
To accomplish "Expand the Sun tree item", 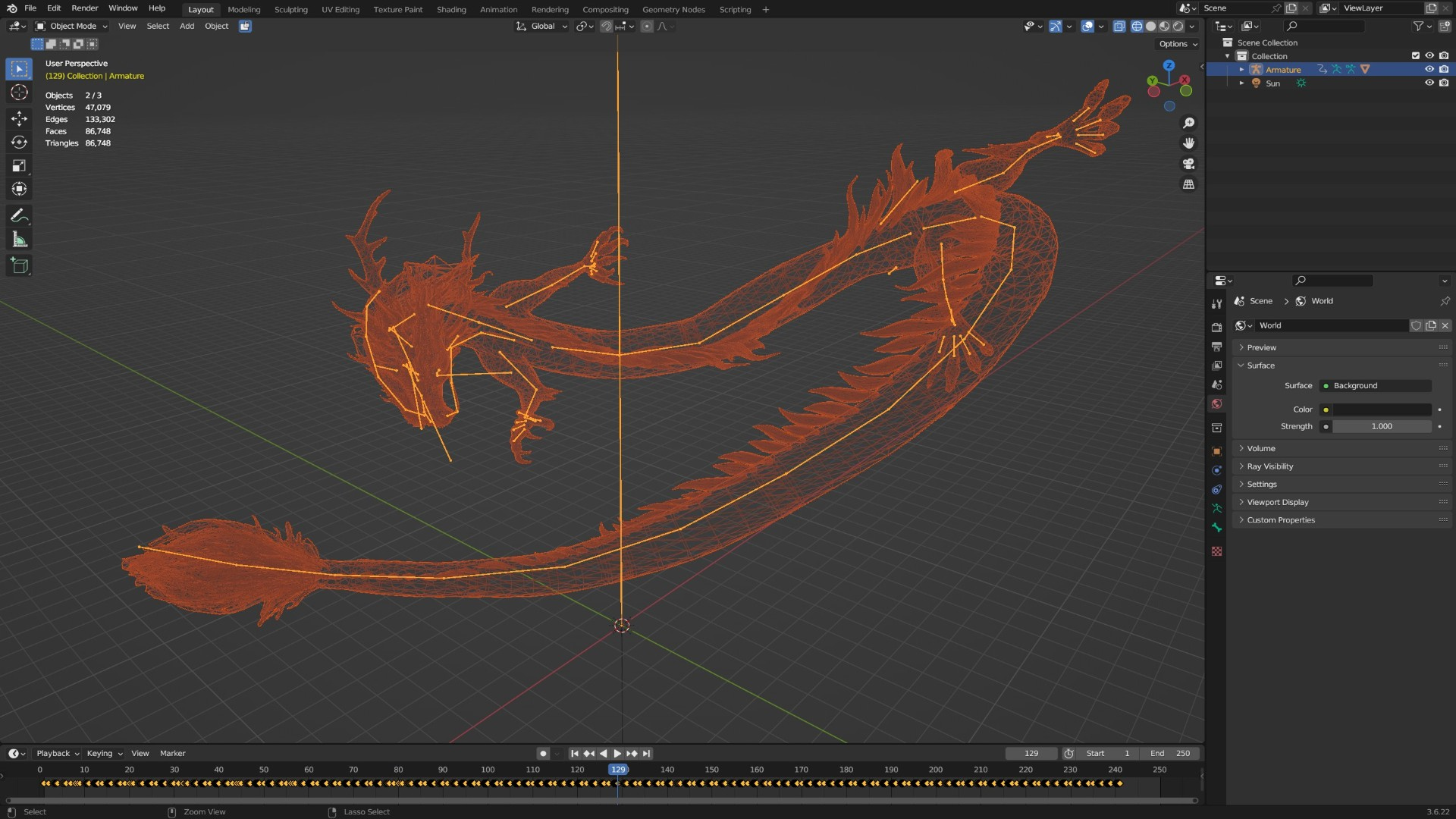I will 1241,83.
